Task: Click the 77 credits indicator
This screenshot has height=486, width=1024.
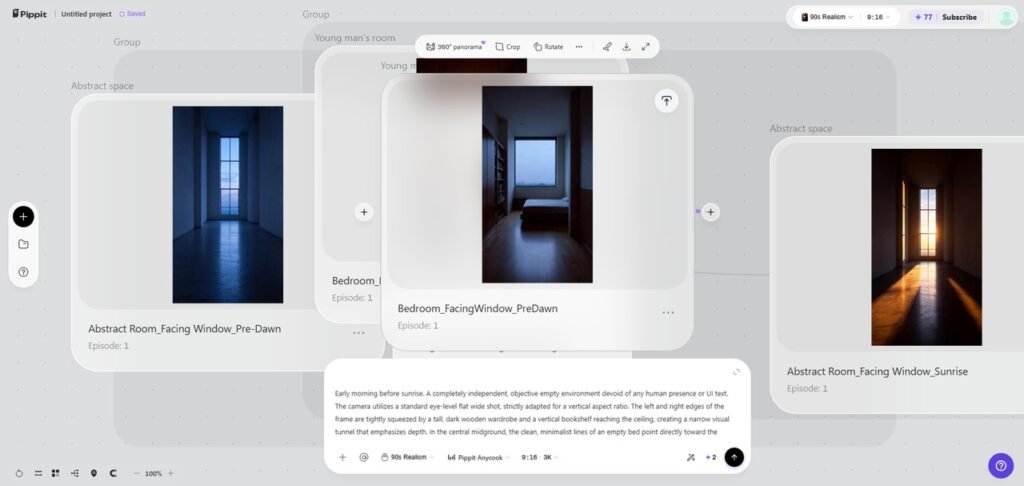Action: [923, 17]
